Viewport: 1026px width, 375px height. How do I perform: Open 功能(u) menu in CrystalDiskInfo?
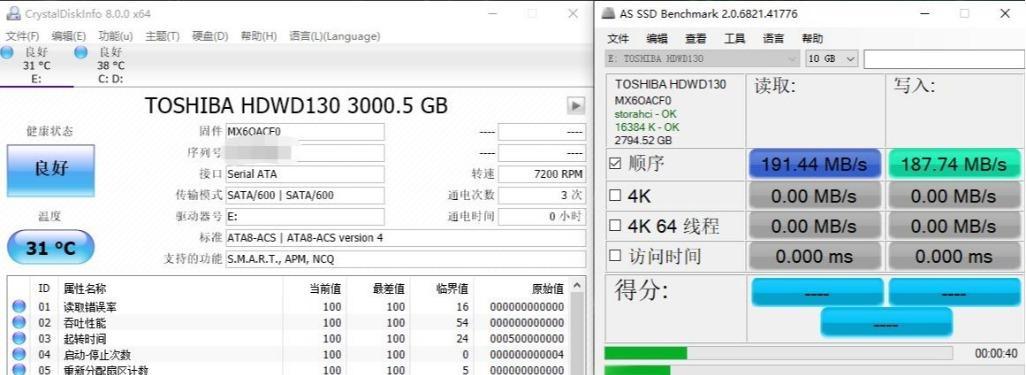[x=115, y=36]
